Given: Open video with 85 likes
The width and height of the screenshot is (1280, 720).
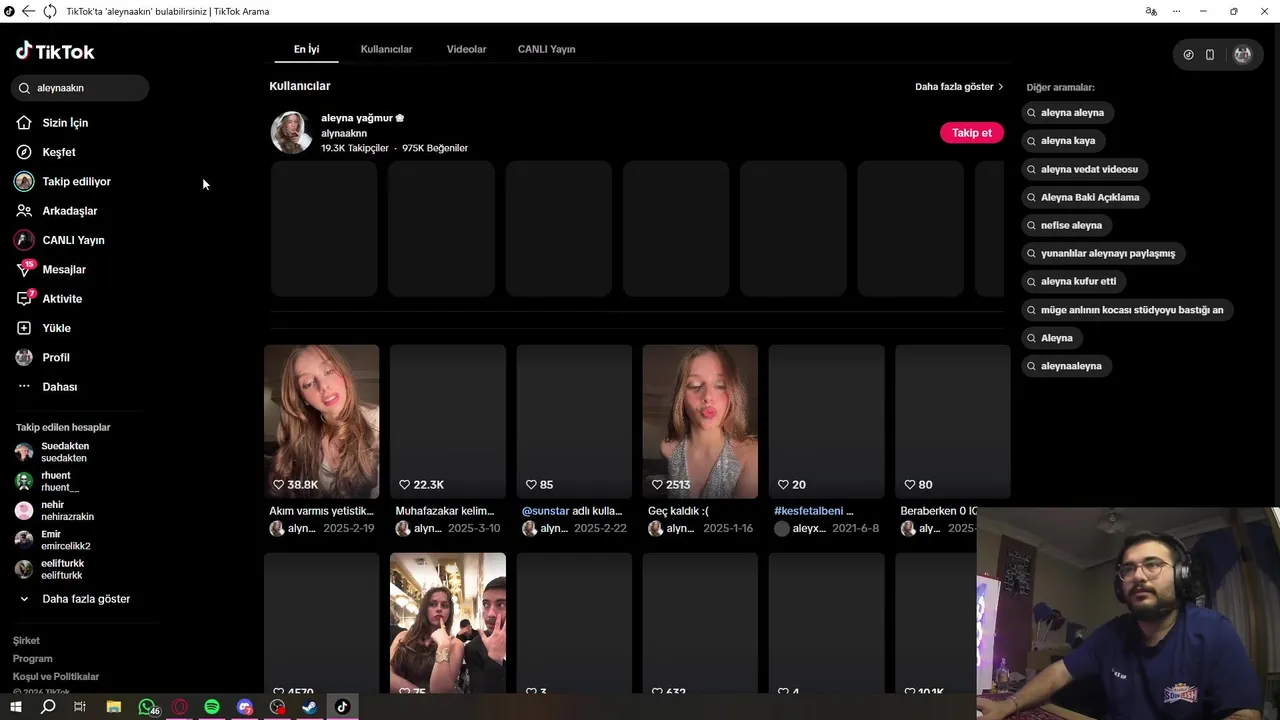Looking at the screenshot, I should pyautogui.click(x=574, y=421).
